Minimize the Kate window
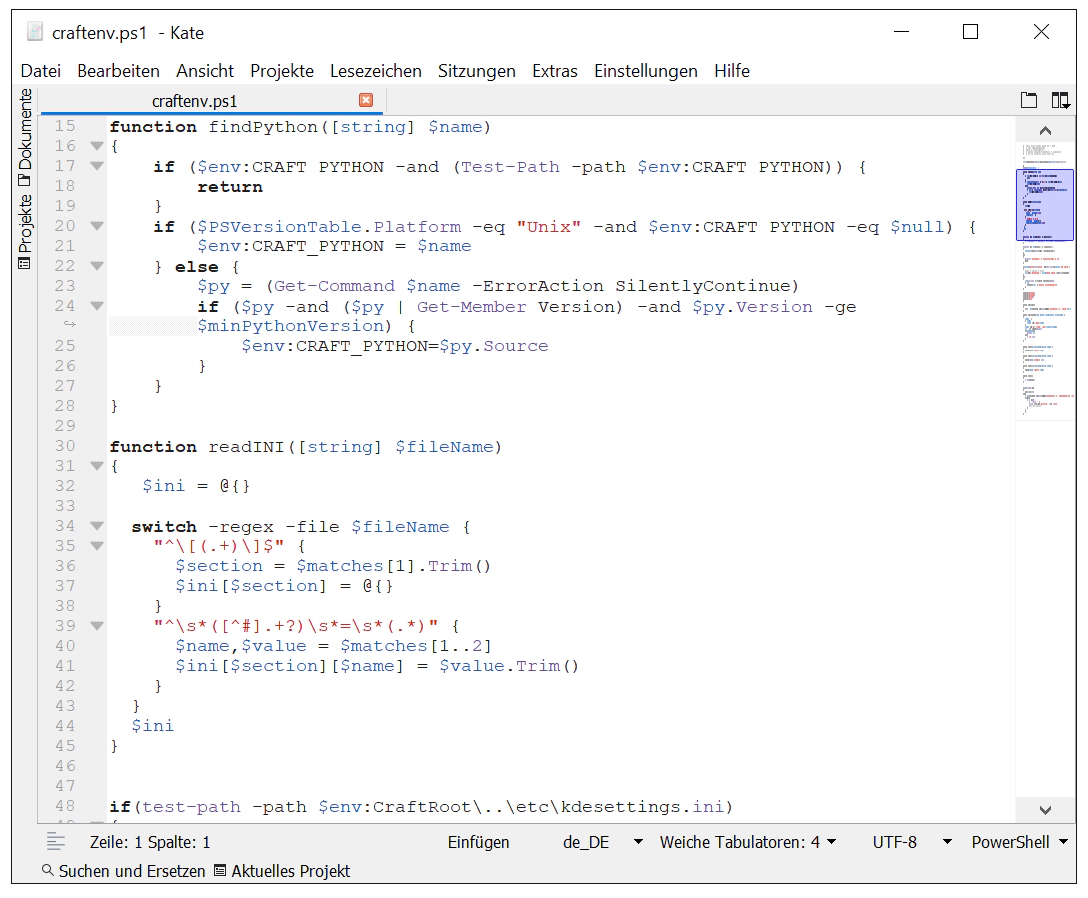Image resolution: width=1088 pixels, height=898 pixels. (901, 32)
